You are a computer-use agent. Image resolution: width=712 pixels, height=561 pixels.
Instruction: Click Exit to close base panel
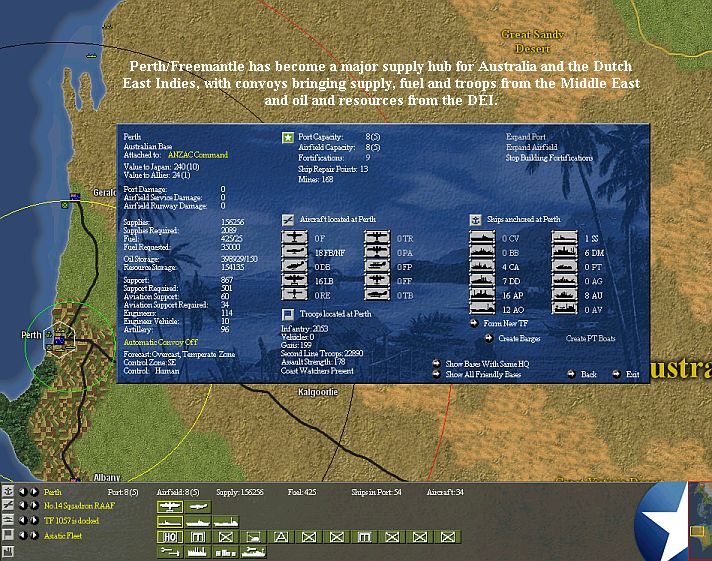[633, 374]
